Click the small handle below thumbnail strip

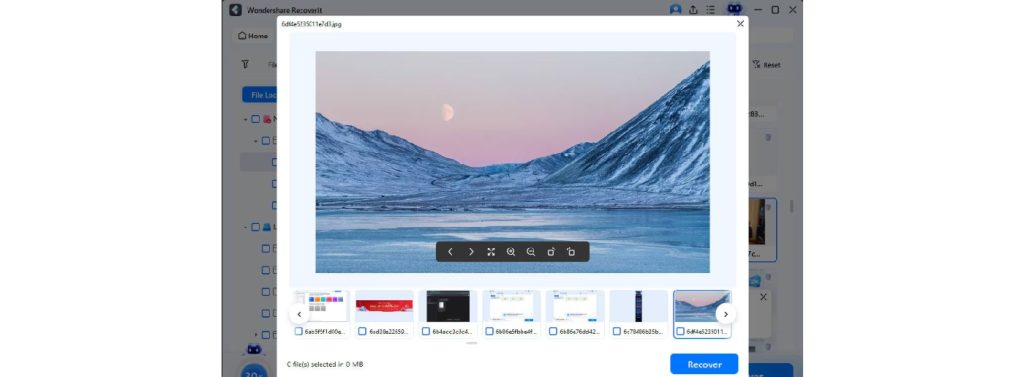click(x=472, y=342)
